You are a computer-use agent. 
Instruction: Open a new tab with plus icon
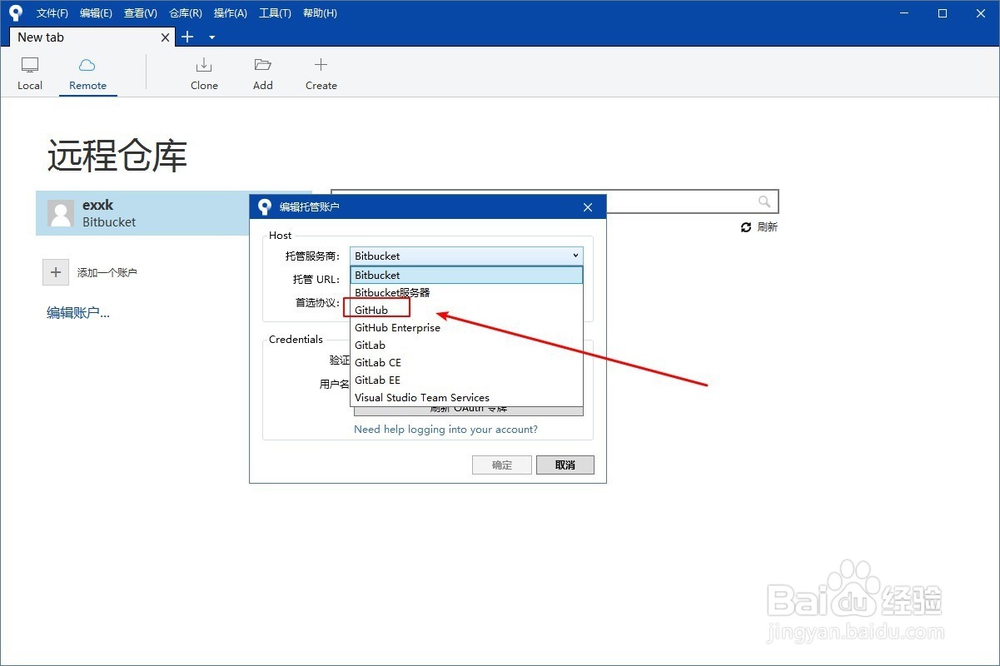[188, 37]
